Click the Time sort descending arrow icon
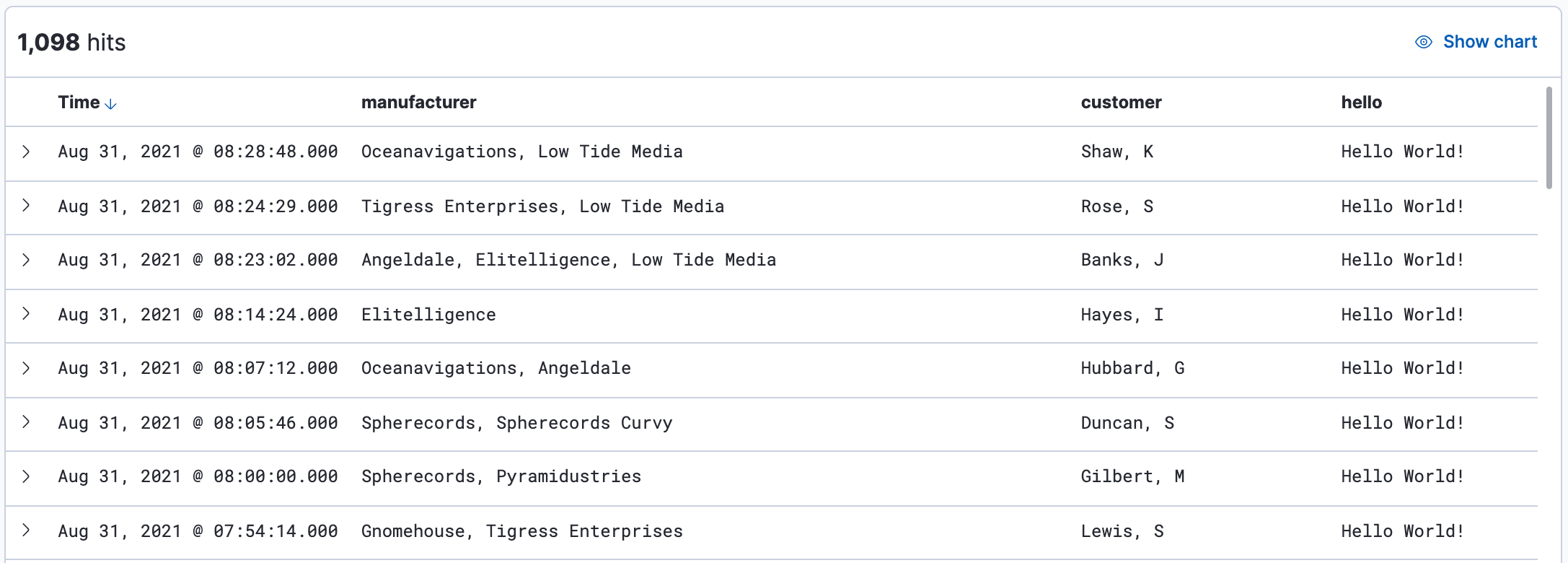 click(110, 104)
